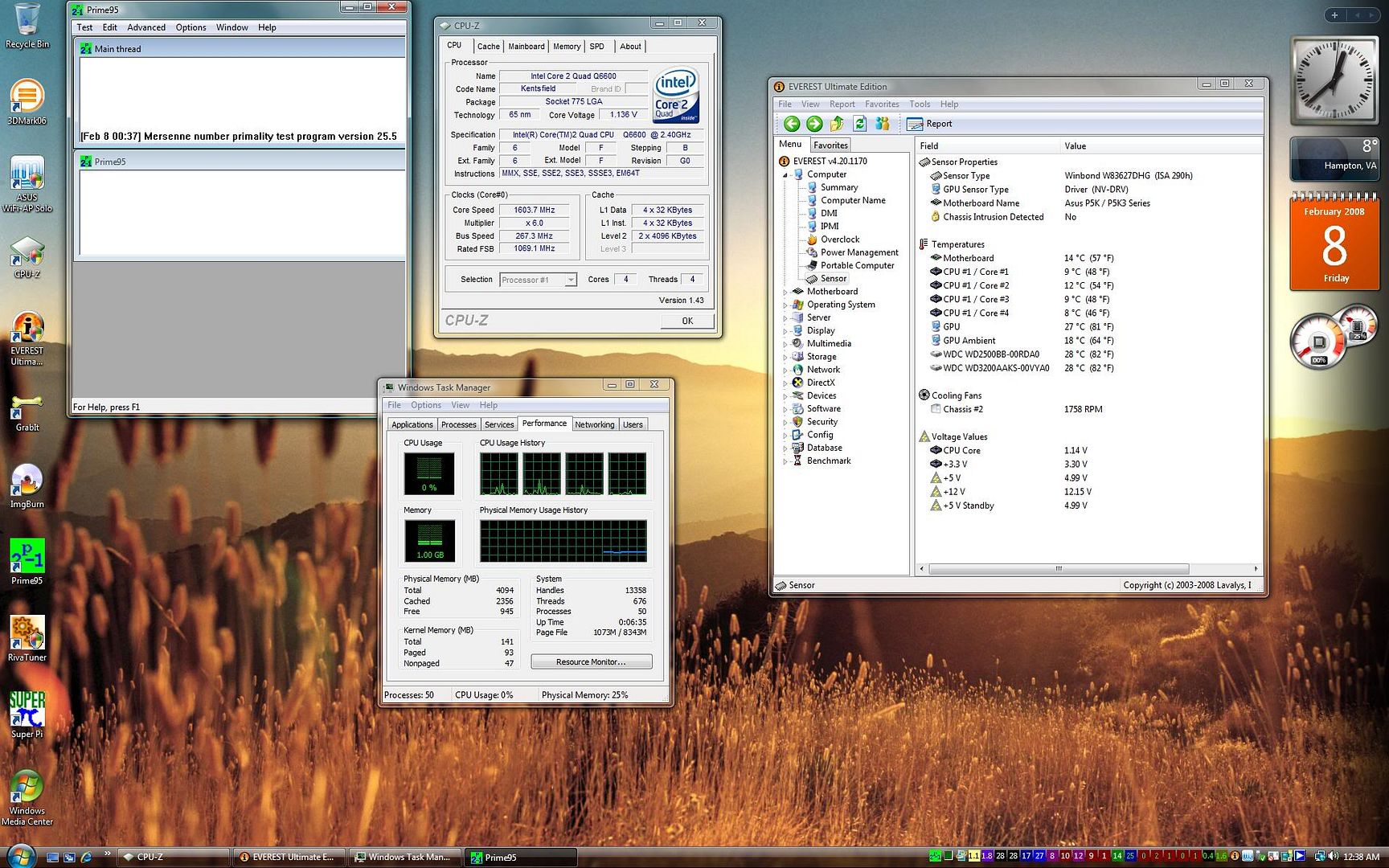Collapse the Computer tree node in EVEREST

(x=785, y=174)
